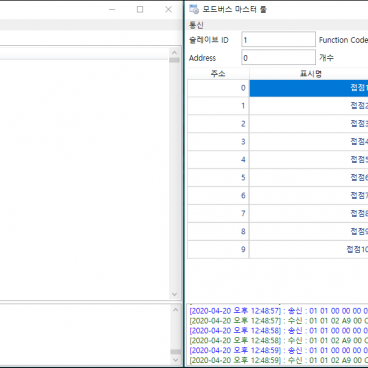Select the address 4 cell
This screenshot has height=368, width=368.
(x=218, y=160)
